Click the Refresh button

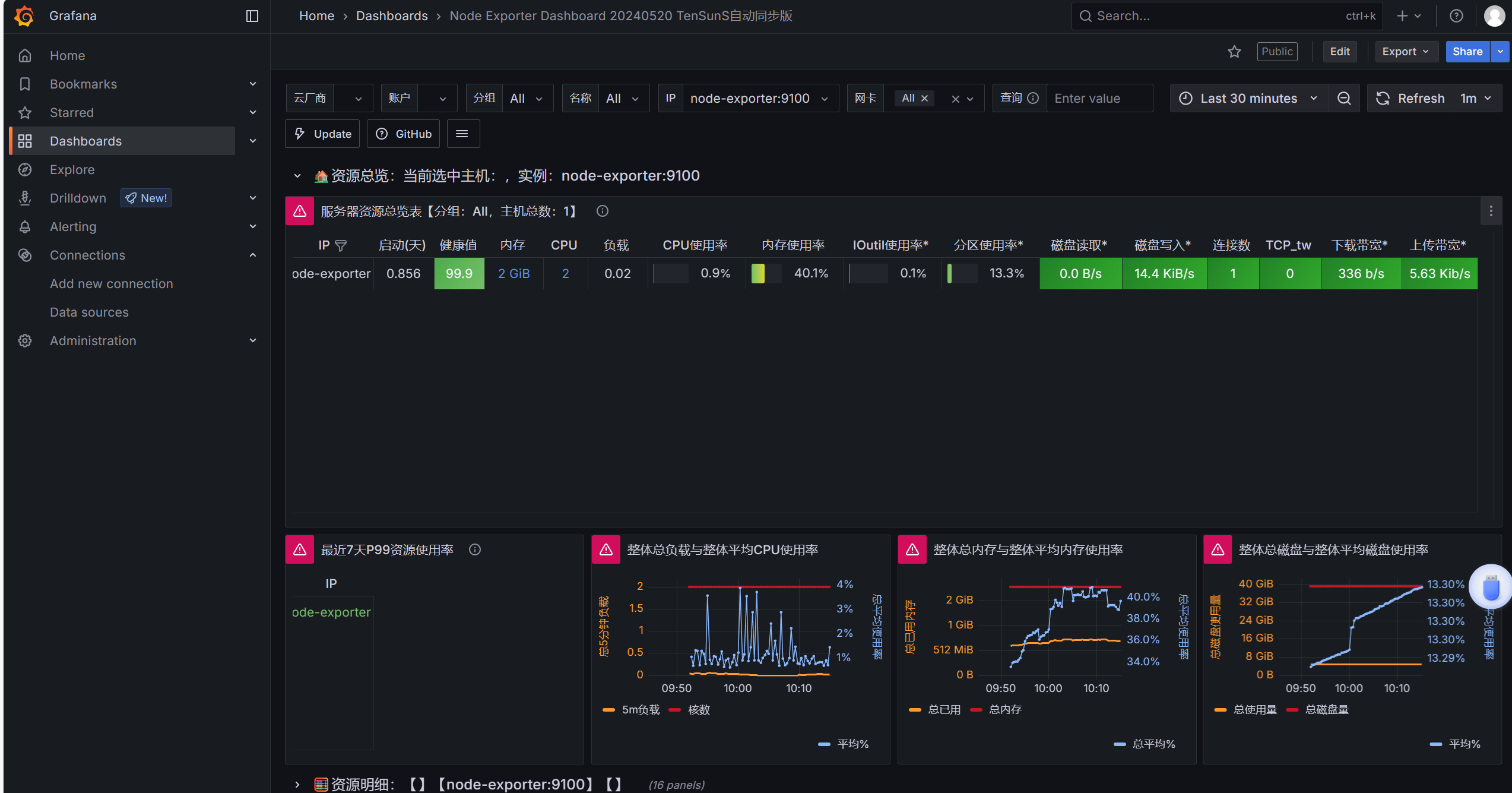[x=1410, y=98]
